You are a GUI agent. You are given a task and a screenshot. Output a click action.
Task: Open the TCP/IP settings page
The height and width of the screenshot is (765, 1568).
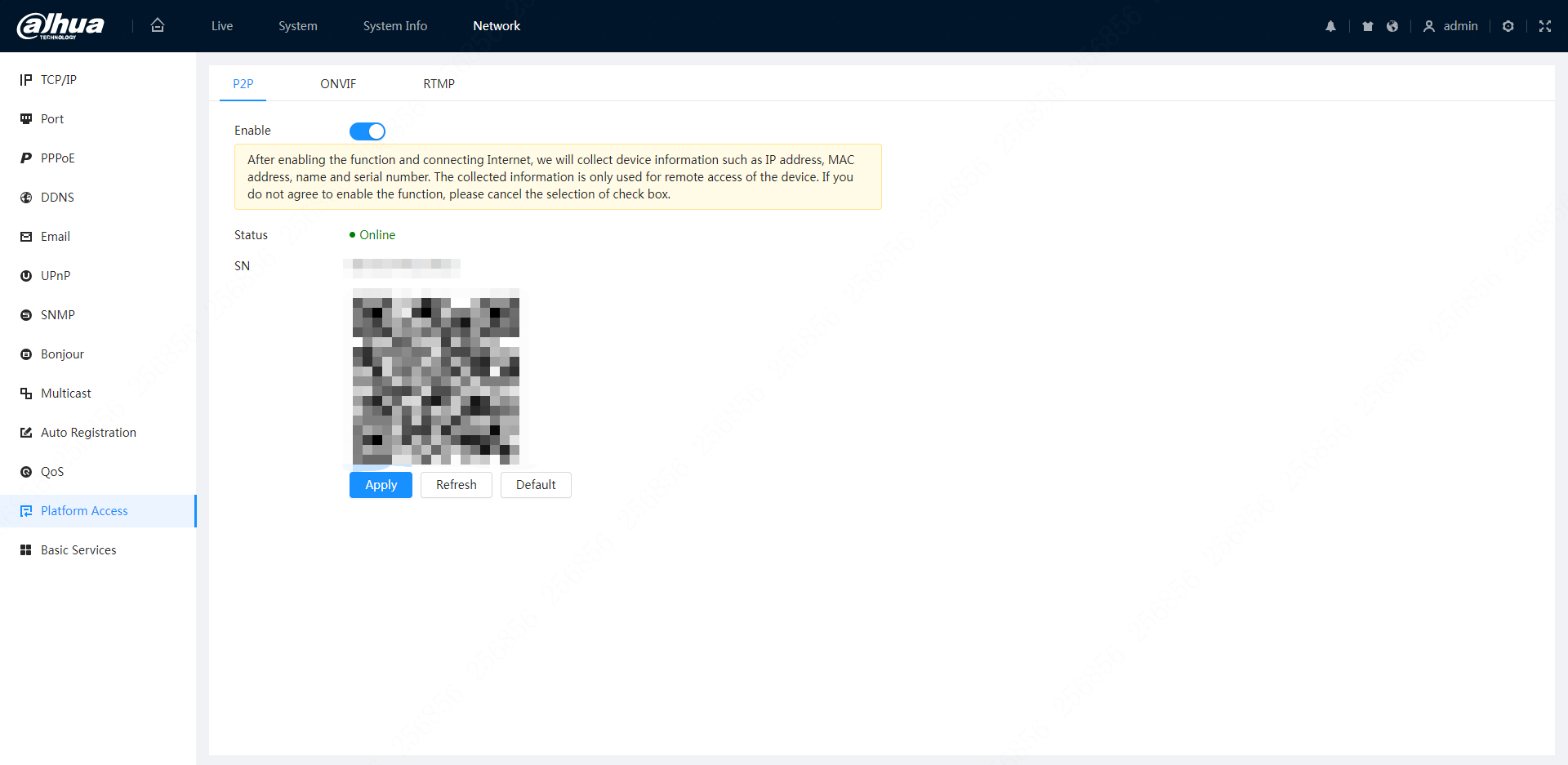click(x=58, y=80)
